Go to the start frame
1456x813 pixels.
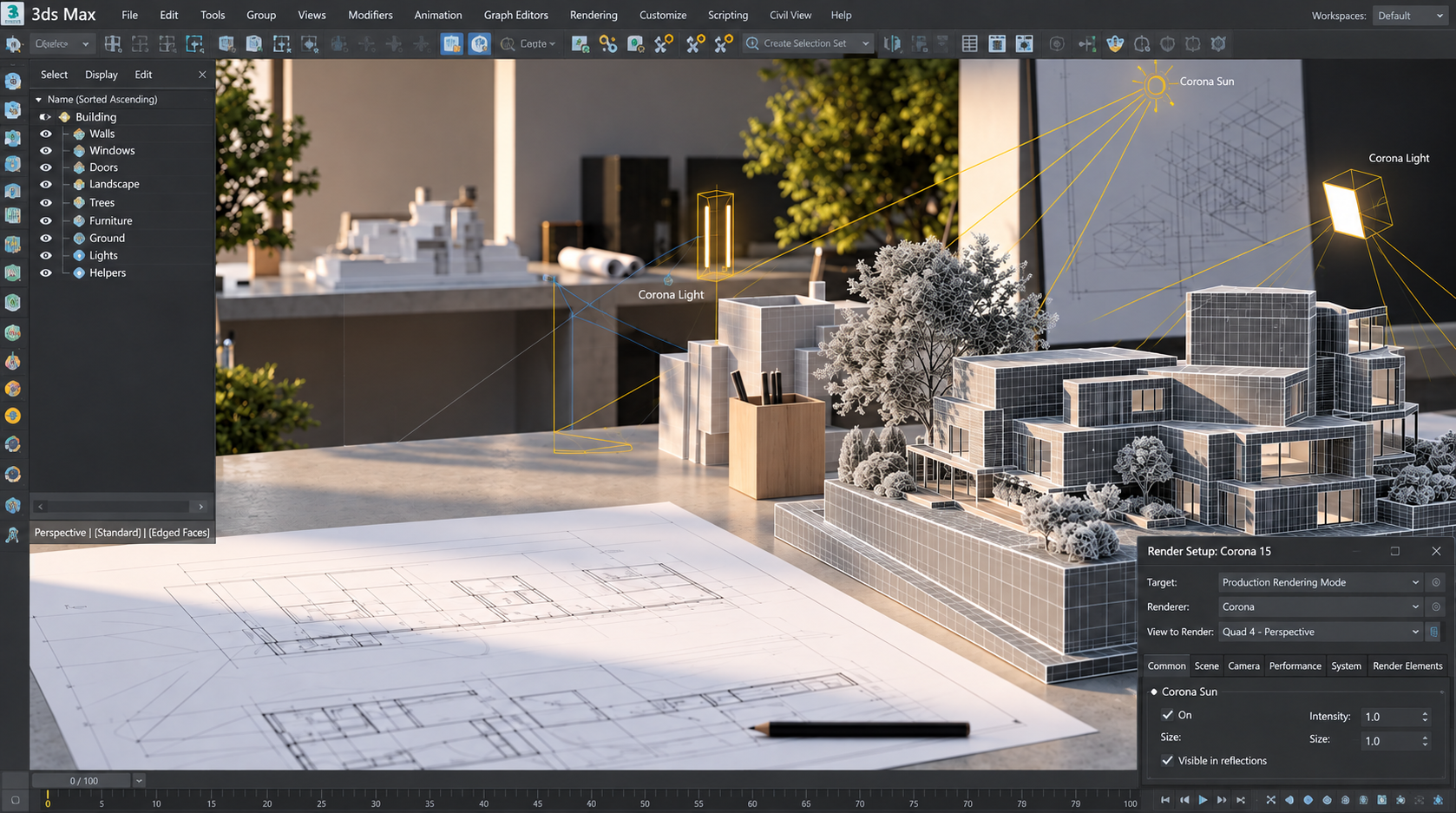[x=1165, y=800]
